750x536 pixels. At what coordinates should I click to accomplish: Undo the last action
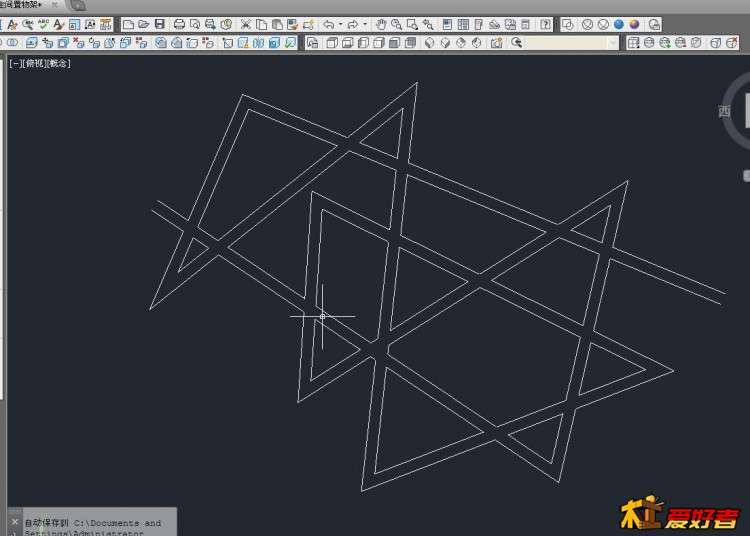pos(329,24)
